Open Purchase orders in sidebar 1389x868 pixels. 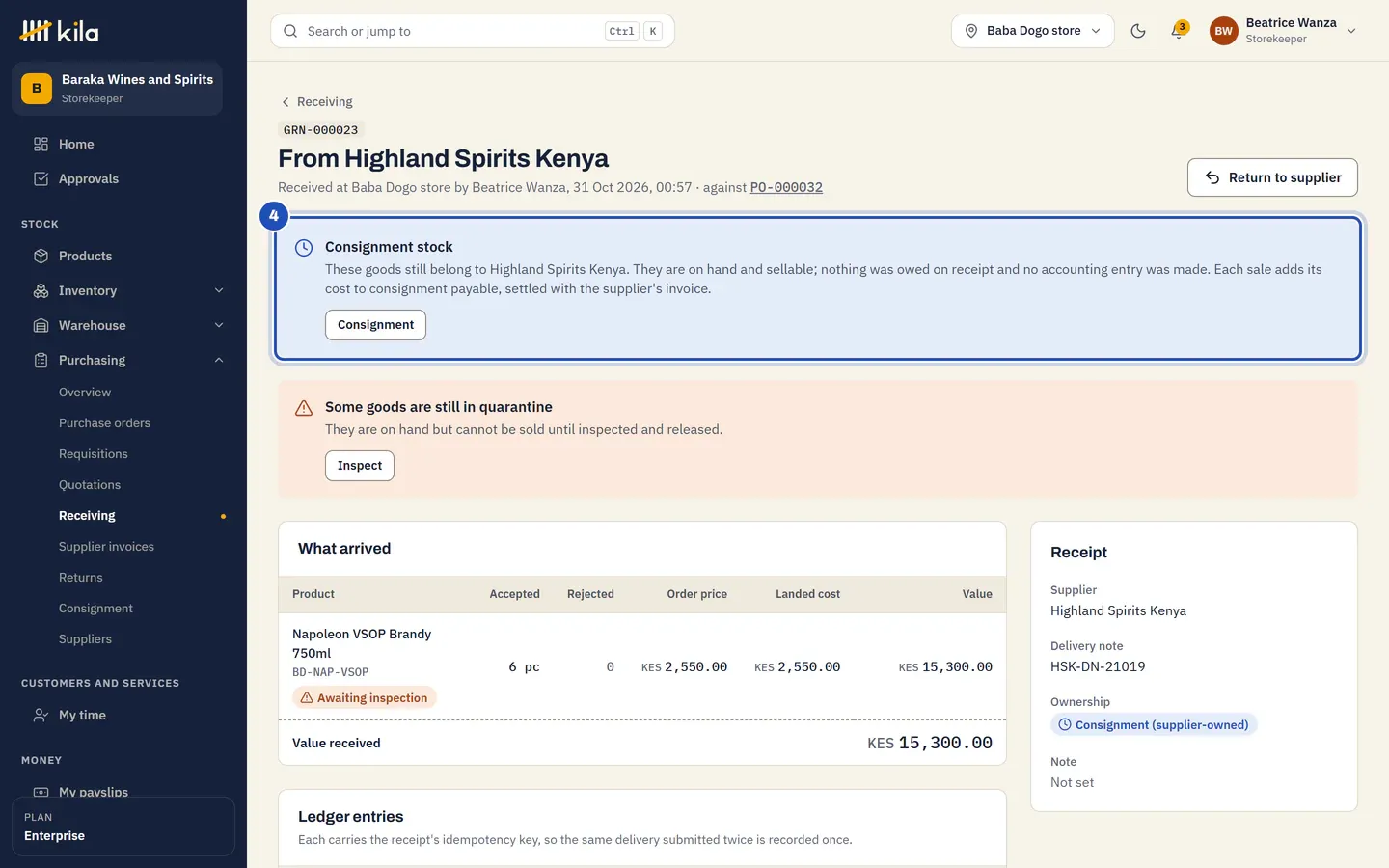coord(104,423)
